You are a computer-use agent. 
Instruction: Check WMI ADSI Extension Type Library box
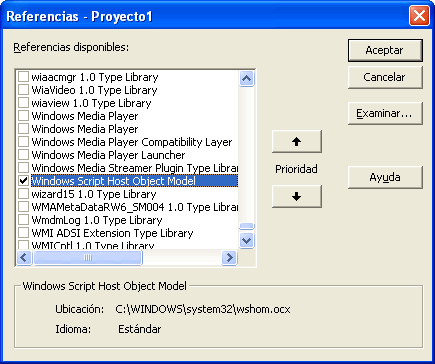[23, 233]
